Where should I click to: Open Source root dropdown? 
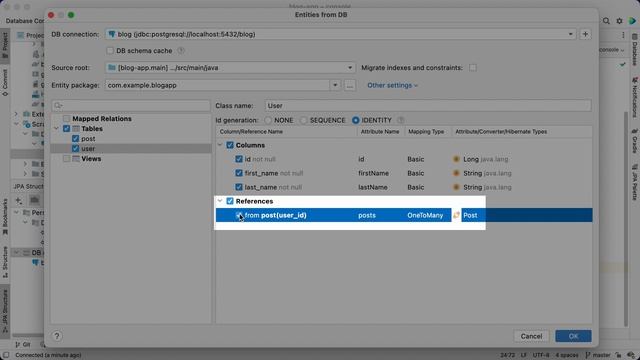[x=350, y=68]
